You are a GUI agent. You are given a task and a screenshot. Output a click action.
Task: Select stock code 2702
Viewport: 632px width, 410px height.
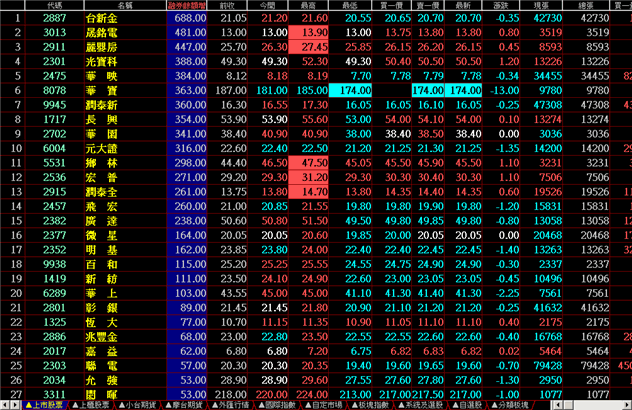click(x=54, y=134)
